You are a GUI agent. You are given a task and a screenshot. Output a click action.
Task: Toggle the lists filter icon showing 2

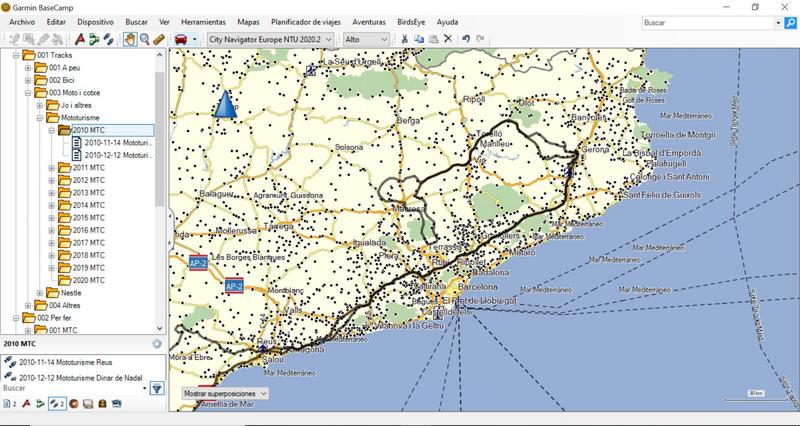pos(9,404)
